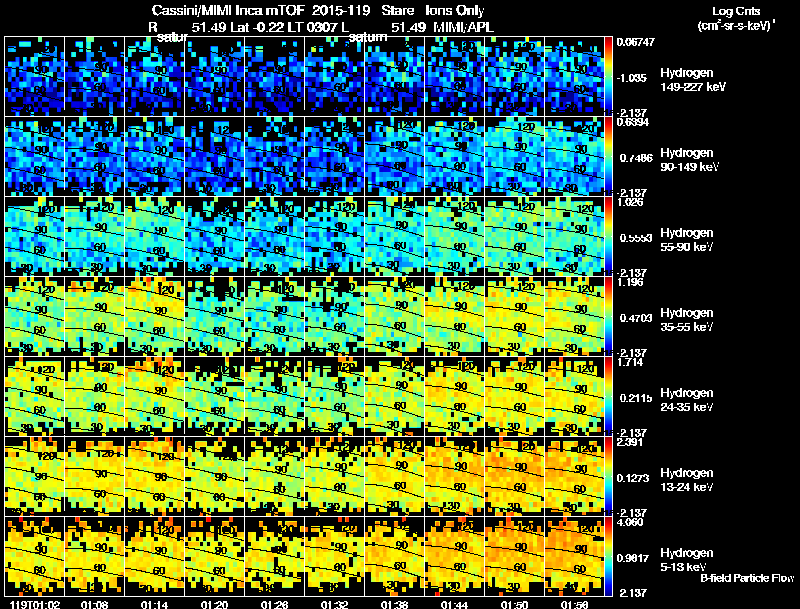Screen dimensions: 800x609
Task: Click the 01:38 time axis label
Action: tap(394, 604)
